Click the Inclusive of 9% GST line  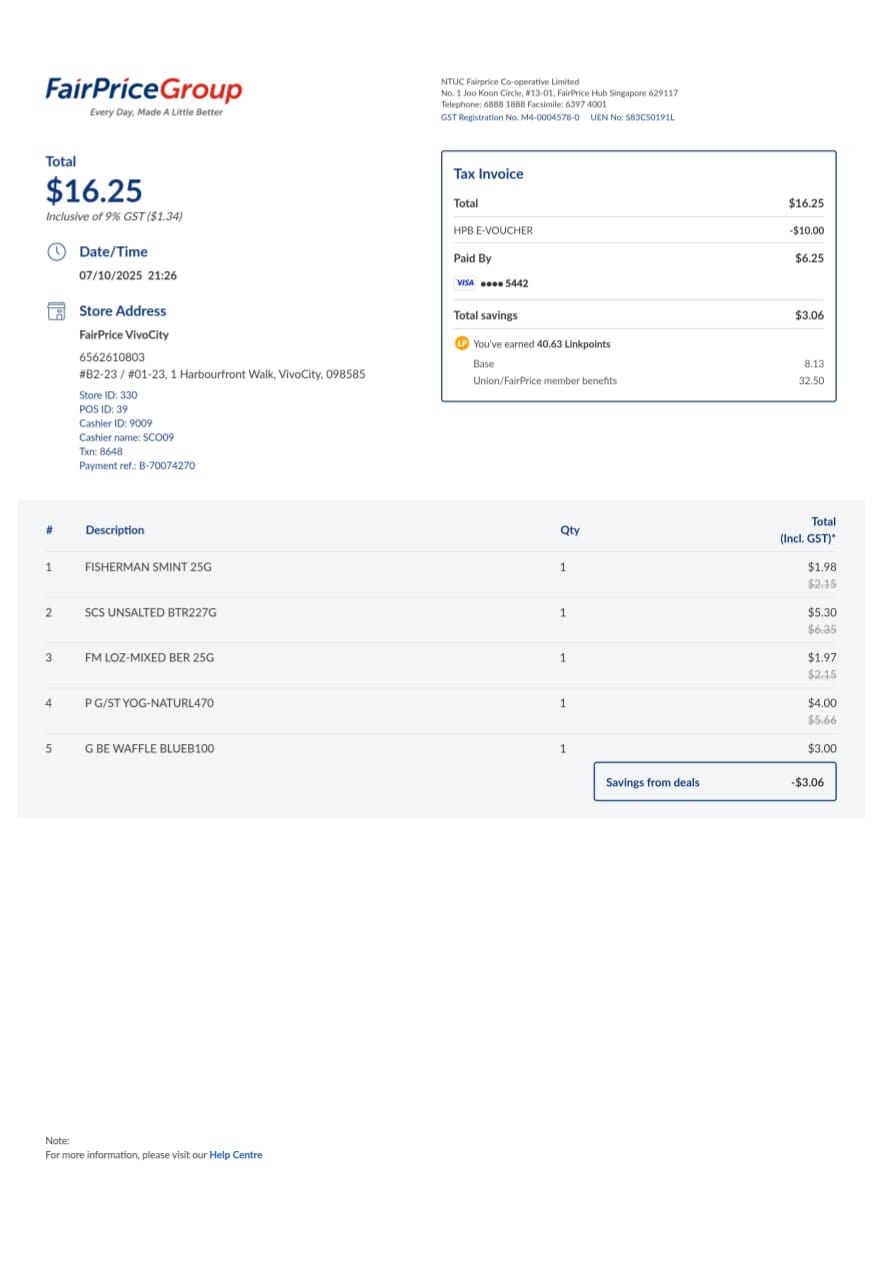[x=114, y=216]
